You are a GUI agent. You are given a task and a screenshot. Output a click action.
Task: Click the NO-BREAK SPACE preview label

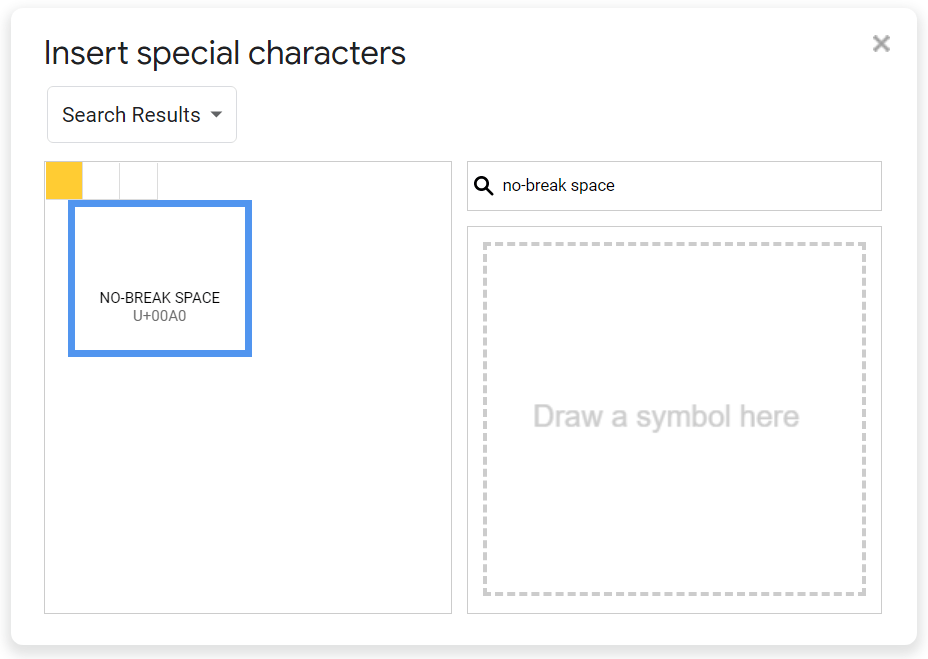point(160,298)
